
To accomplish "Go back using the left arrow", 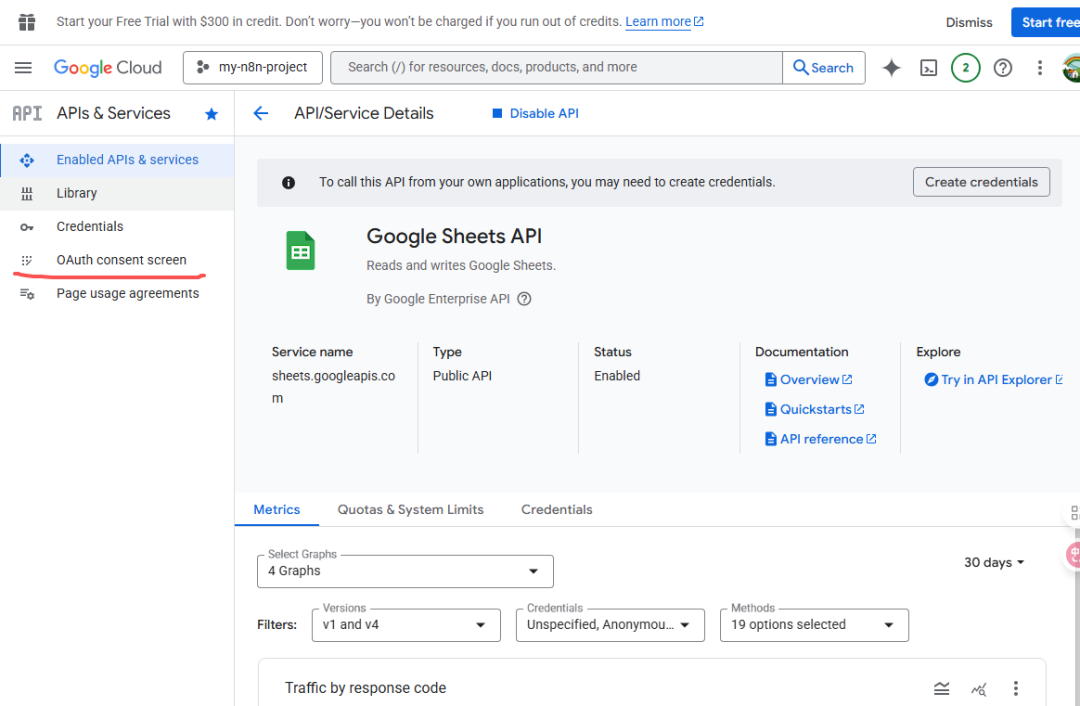I will click(261, 114).
